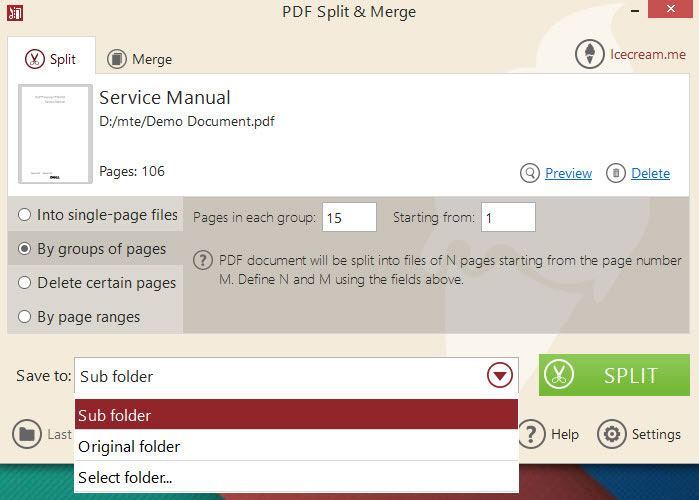The width and height of the screenshot is (699, 500).
Task: Choose Select folder... from the dropdown list
Action: [296, 477]
